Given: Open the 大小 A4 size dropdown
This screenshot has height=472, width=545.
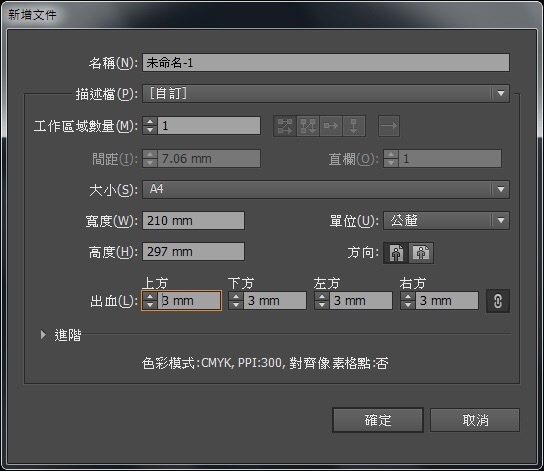Looking at the screenshot, I should point(326,189).
